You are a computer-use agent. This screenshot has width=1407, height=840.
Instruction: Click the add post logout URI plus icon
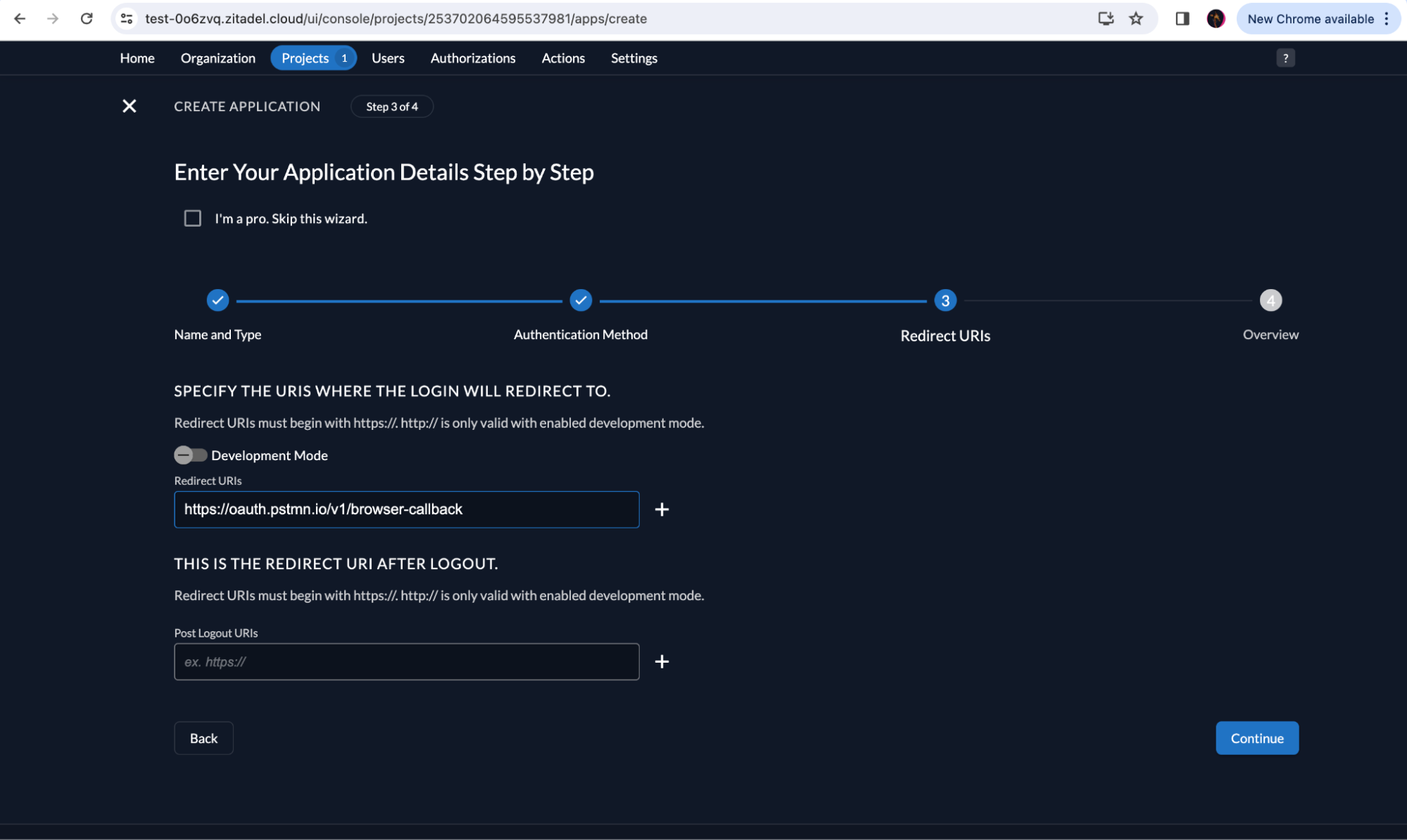[661, 661]
